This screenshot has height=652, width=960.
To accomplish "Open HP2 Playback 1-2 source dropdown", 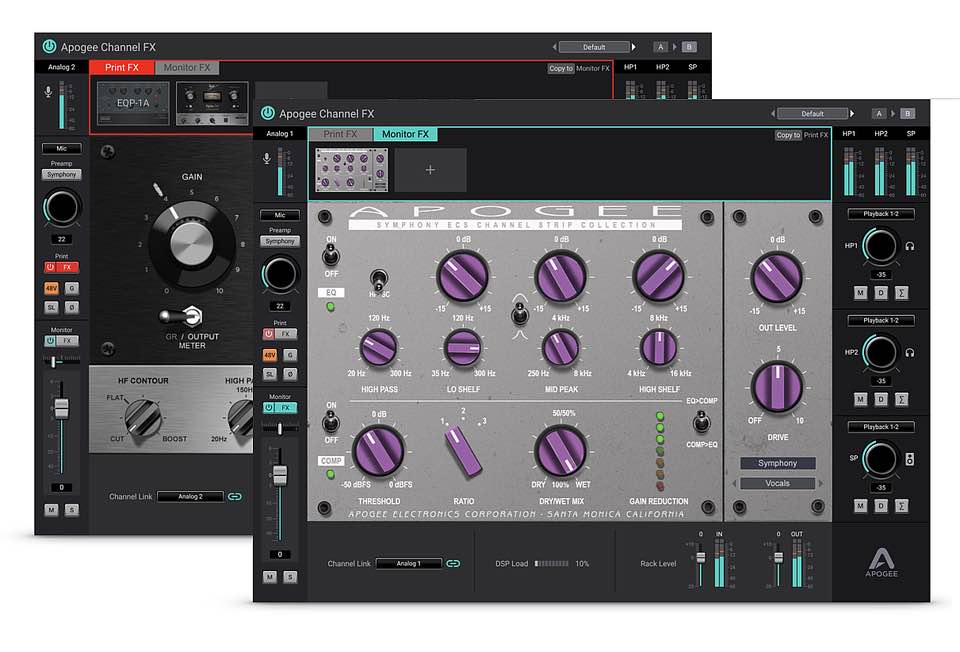I will point(881,320).
